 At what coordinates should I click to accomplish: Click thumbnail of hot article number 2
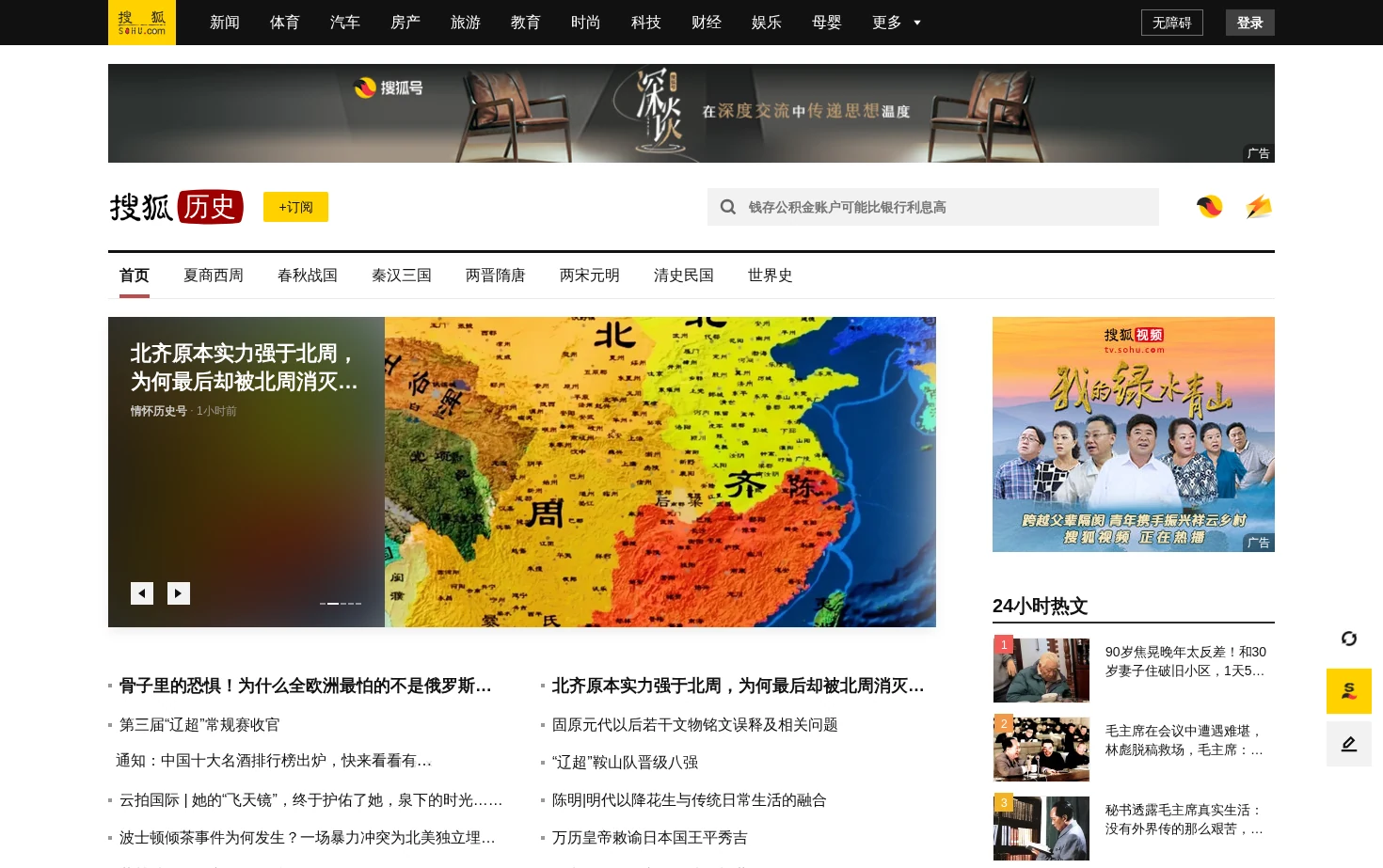(x=1041, y=749)
